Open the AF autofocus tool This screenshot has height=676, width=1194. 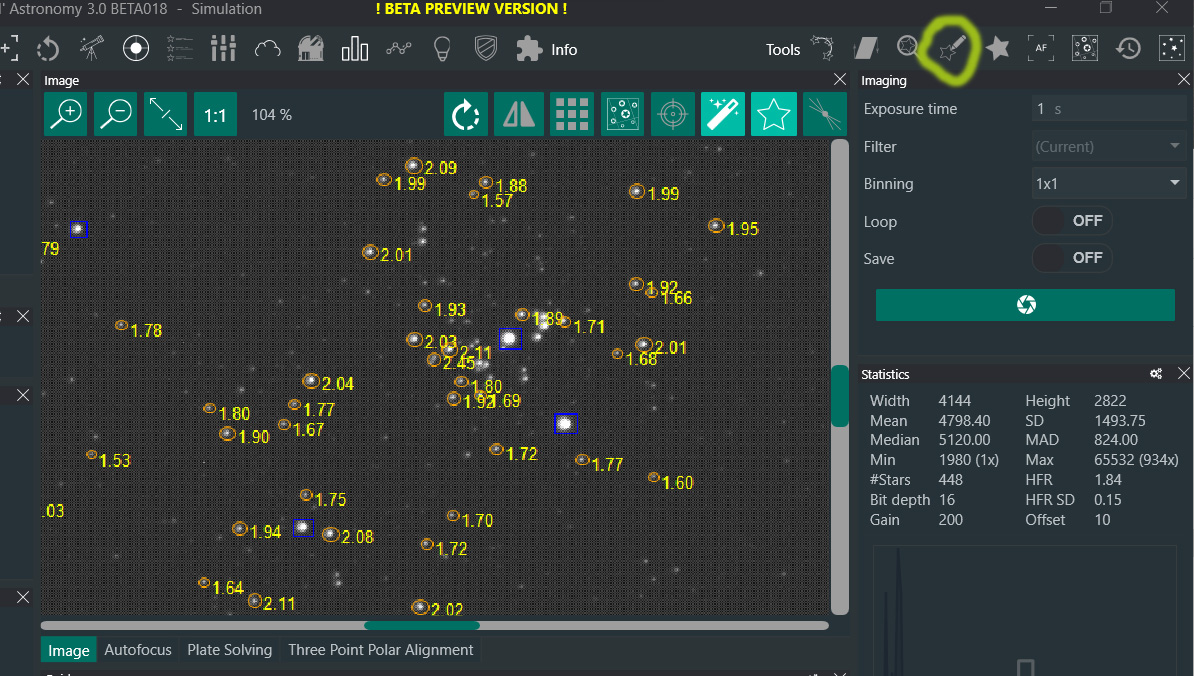coord(1041,48)
